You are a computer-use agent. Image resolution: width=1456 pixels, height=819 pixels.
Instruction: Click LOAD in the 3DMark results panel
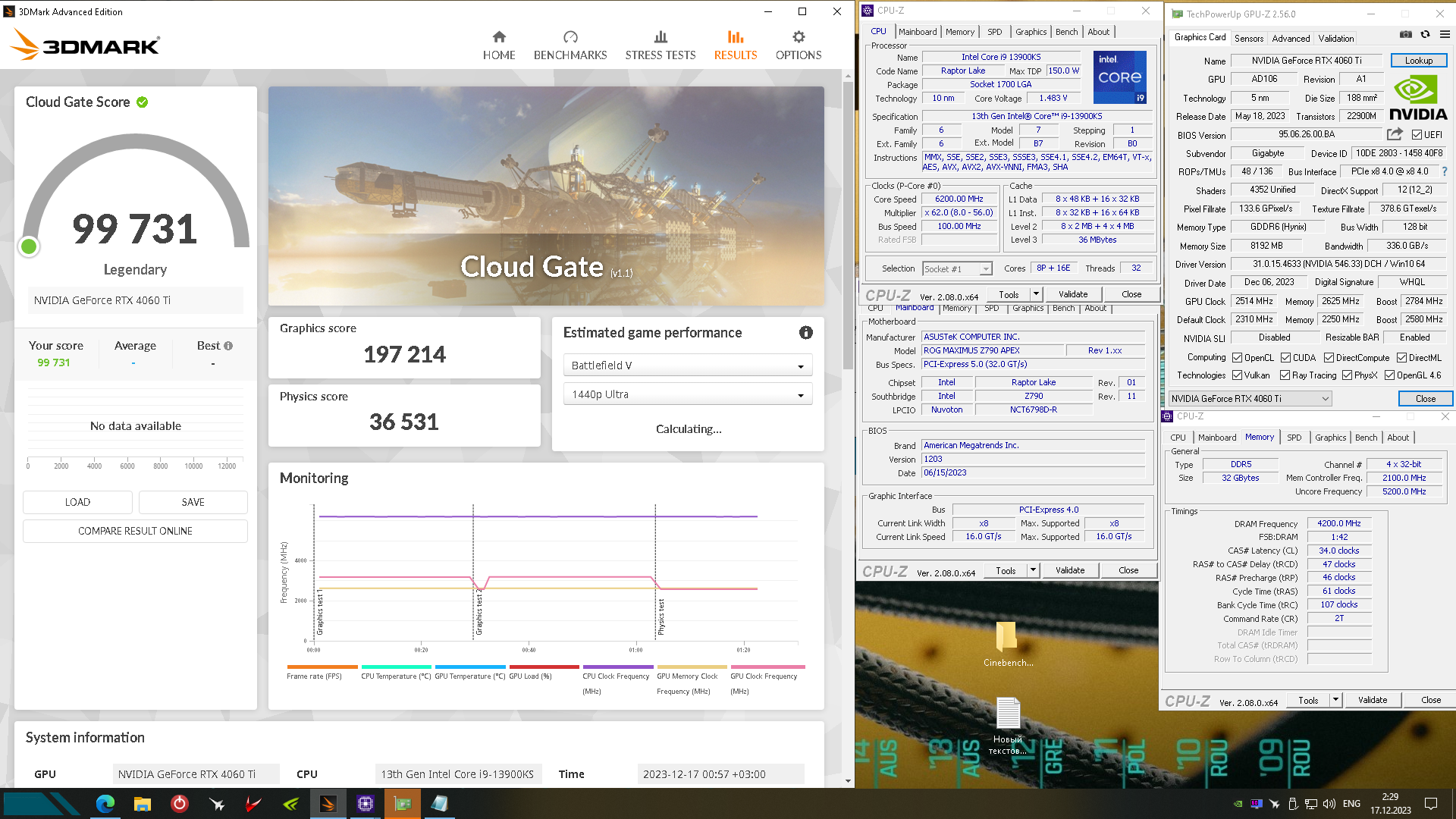[77, 502]
